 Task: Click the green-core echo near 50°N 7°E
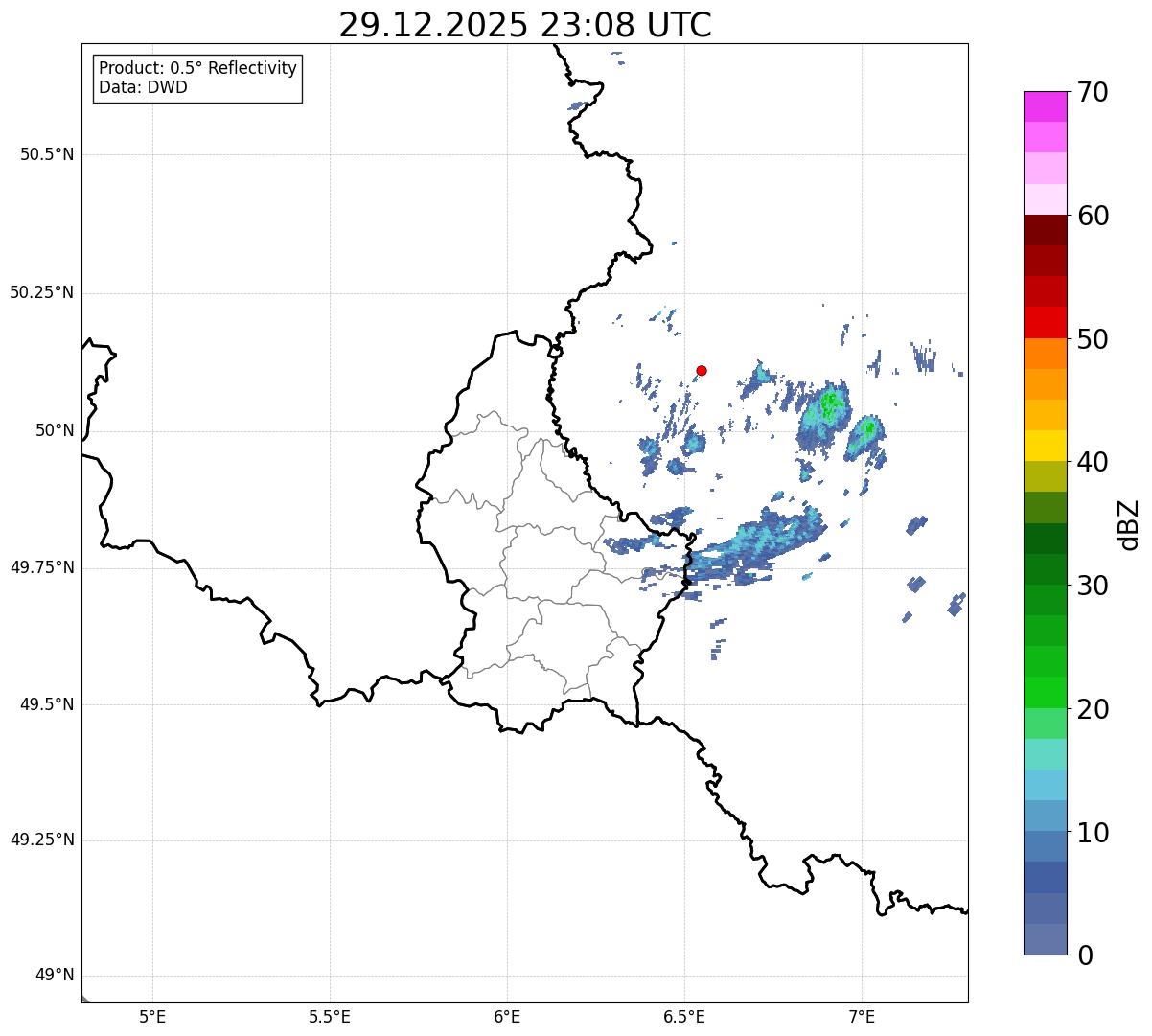[x=866, y=435]
